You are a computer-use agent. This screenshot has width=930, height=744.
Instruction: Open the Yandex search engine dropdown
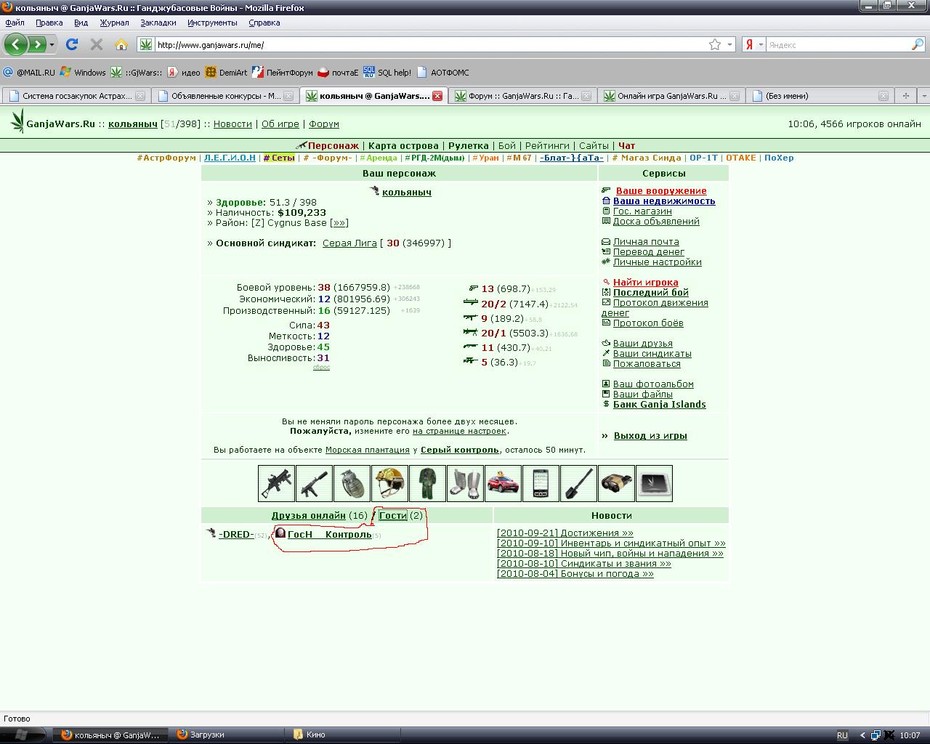click(x=760, y=45)
